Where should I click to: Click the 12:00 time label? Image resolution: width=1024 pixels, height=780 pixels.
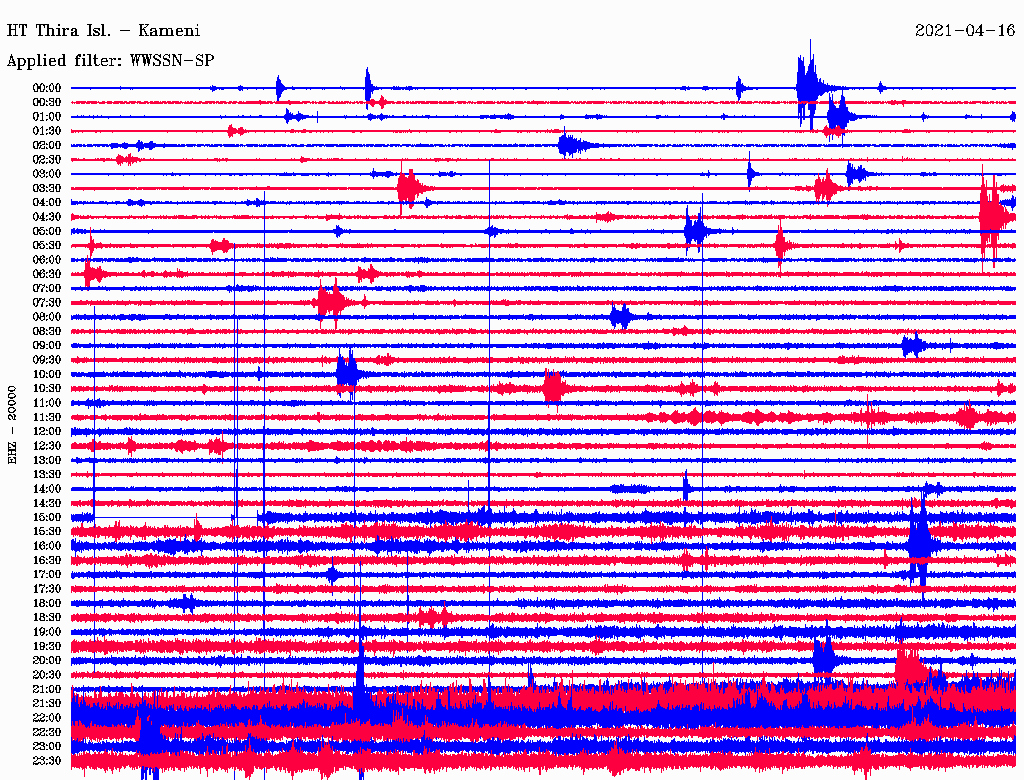[x=47, y=432]
